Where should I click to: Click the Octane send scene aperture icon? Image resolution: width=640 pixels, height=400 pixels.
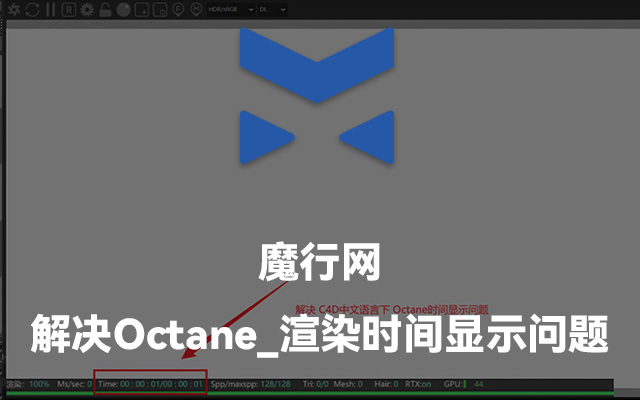point(14,9)
